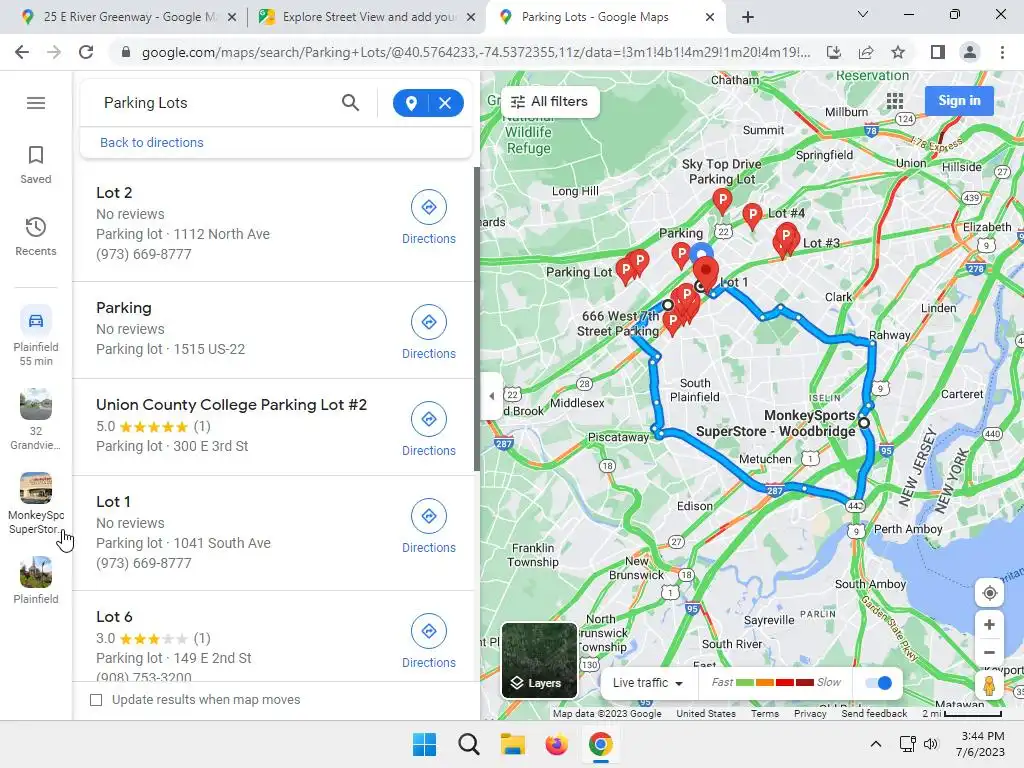
Task: Click the selected red destination pin
Action: click(705, 273)
